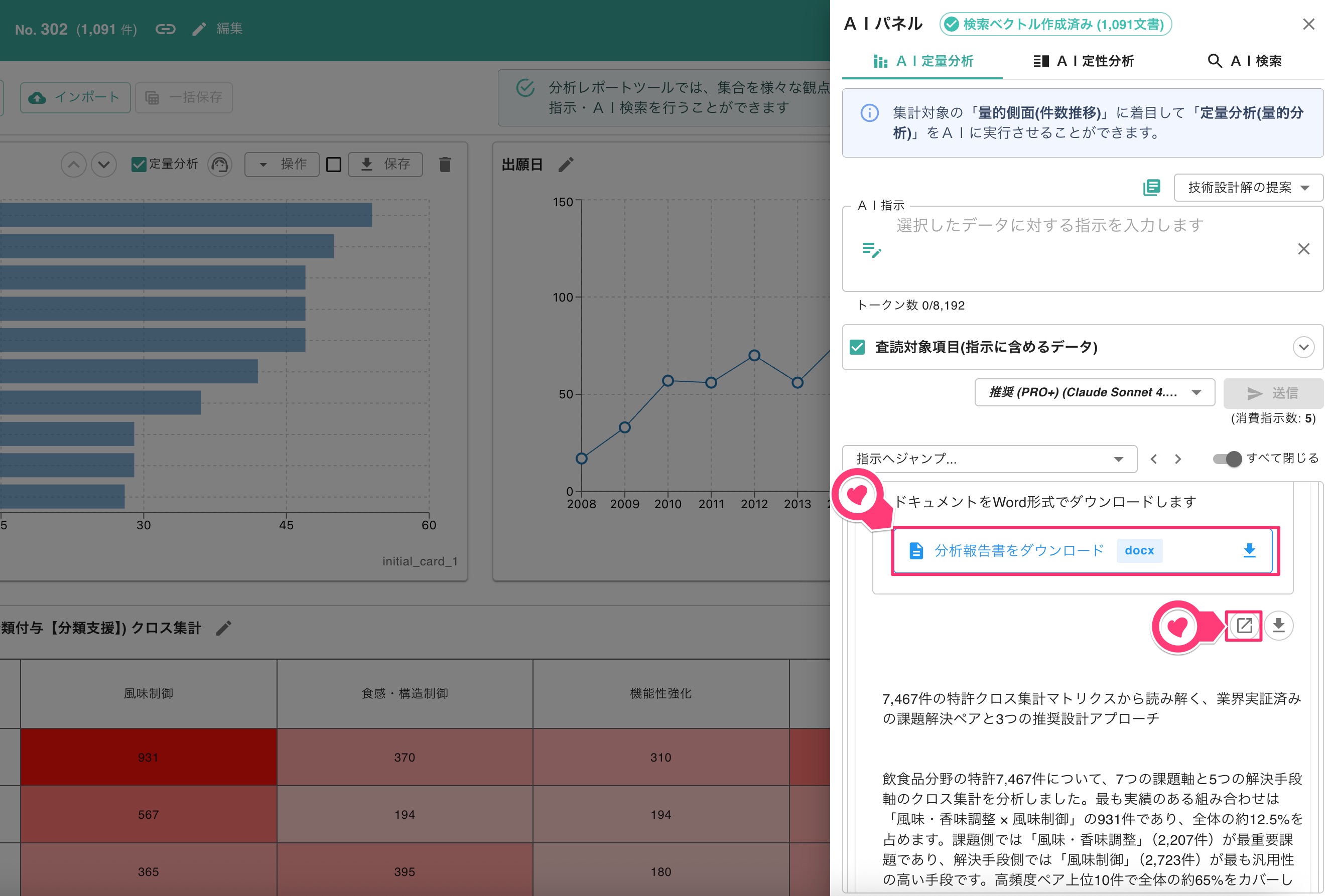Click into the AI 指示 input field
The width and height of the screenshot is (1332, 896).
[1083, 249]
